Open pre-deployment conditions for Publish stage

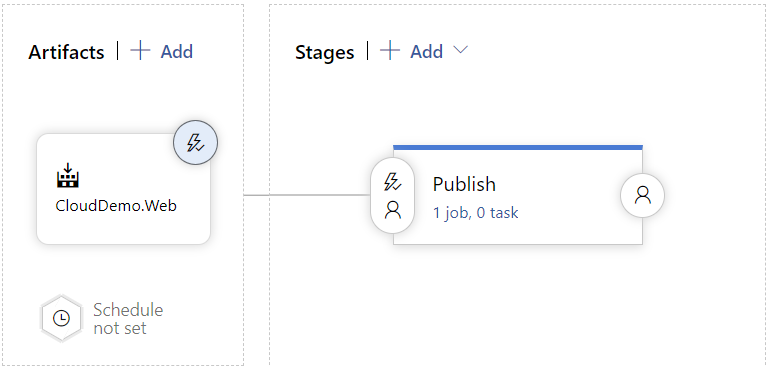click(x=392, y=195)
